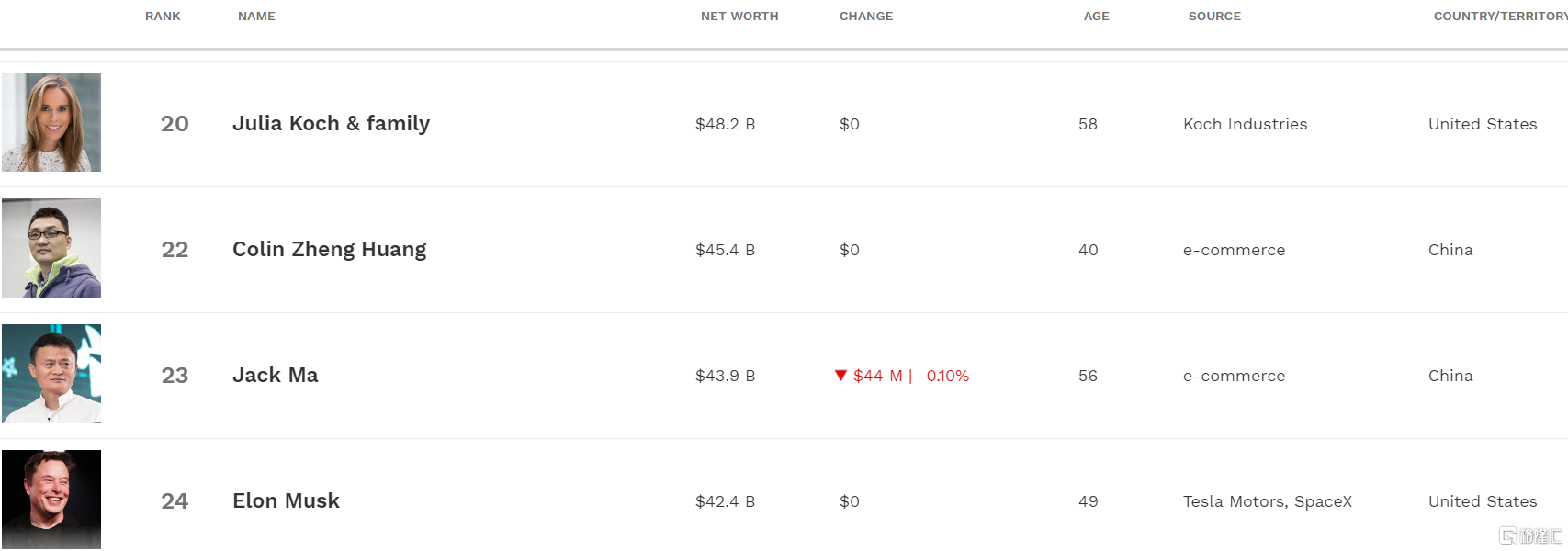Screen dimensions: 1568x551
Task: Open the Julia Koch & family profile
Action: pos(331,124)
